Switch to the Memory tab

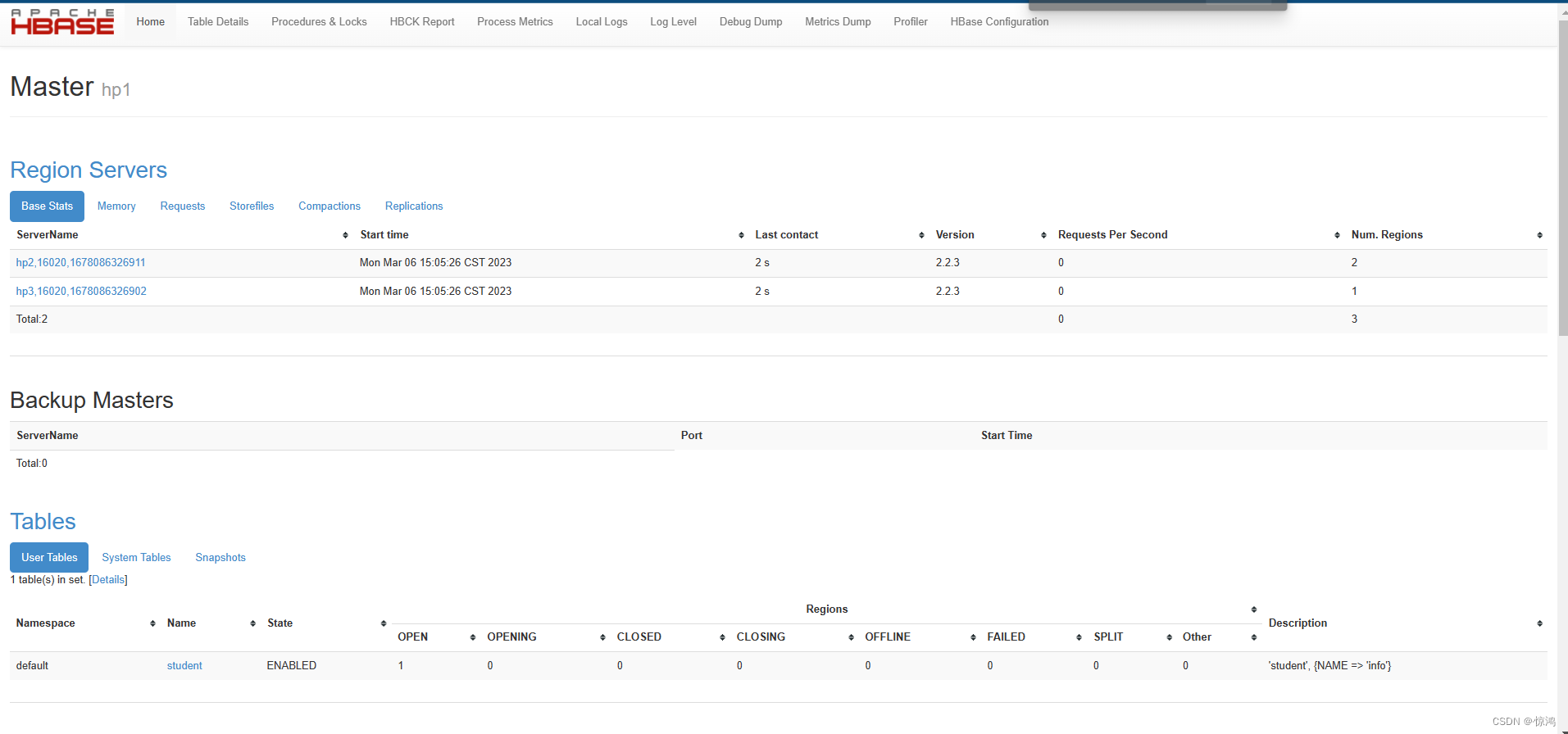116,206
